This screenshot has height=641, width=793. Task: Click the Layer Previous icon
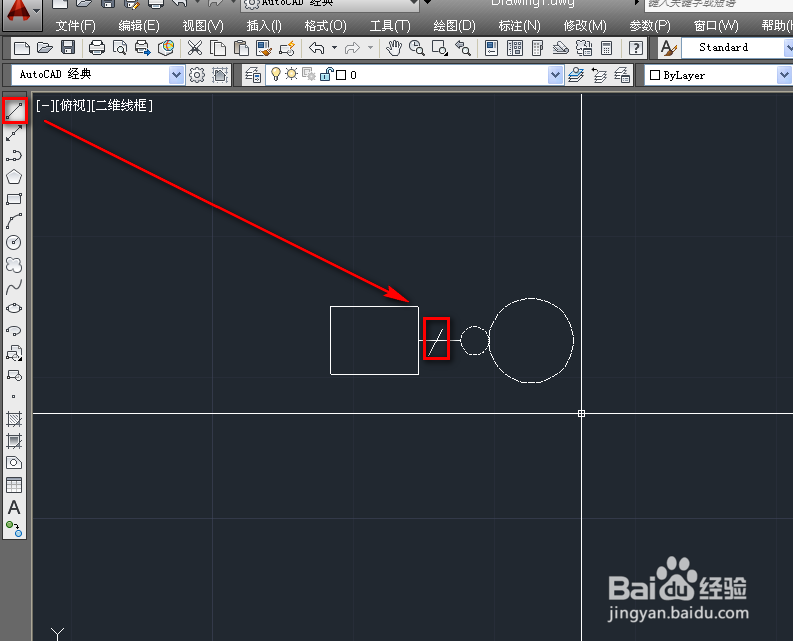point(599,75)
